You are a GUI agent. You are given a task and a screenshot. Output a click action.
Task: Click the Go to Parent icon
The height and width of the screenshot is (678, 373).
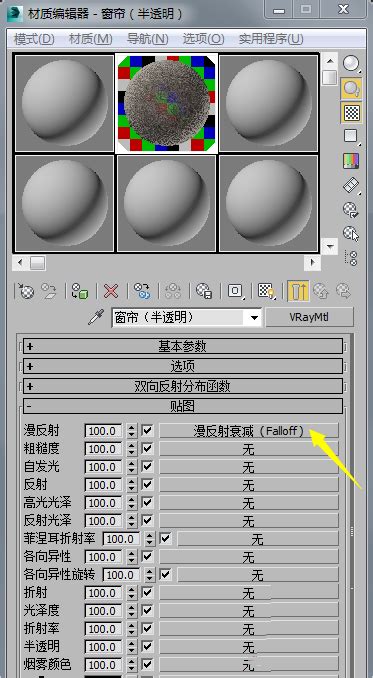coord(321,291)
